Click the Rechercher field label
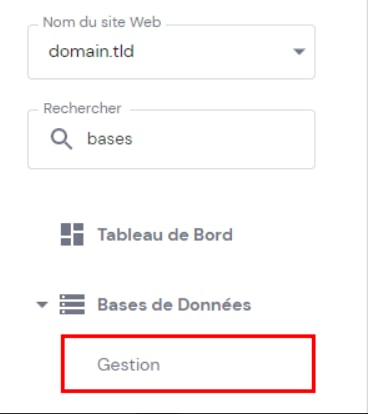 82,108
